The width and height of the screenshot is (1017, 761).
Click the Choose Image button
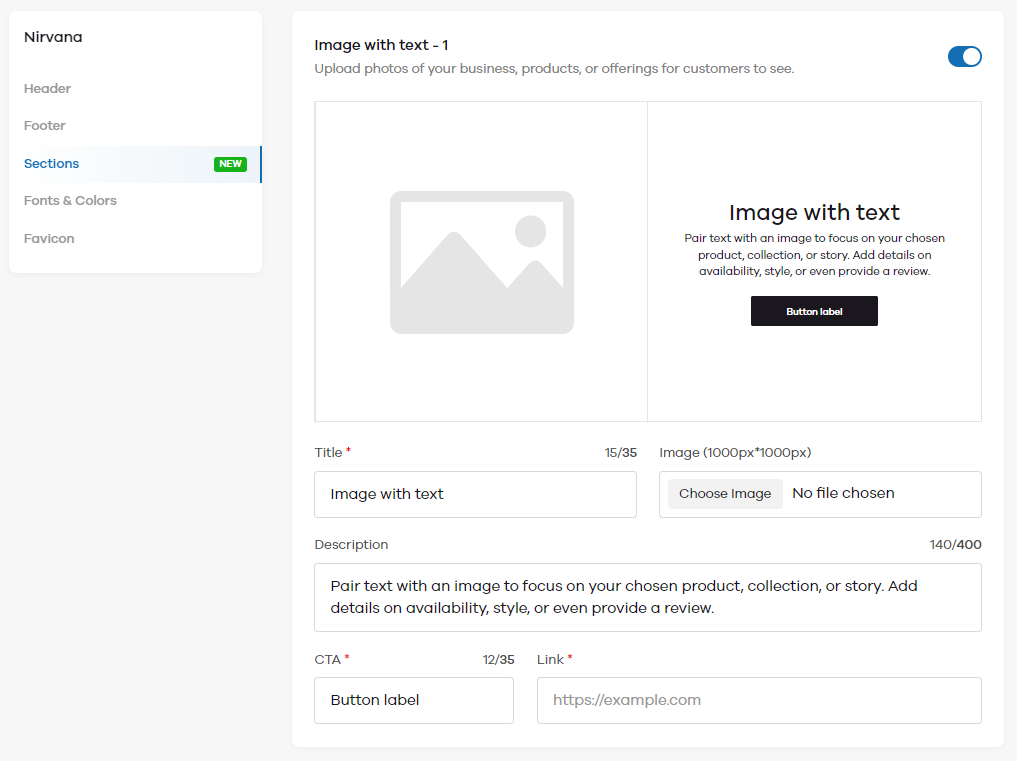coord(725,494)
